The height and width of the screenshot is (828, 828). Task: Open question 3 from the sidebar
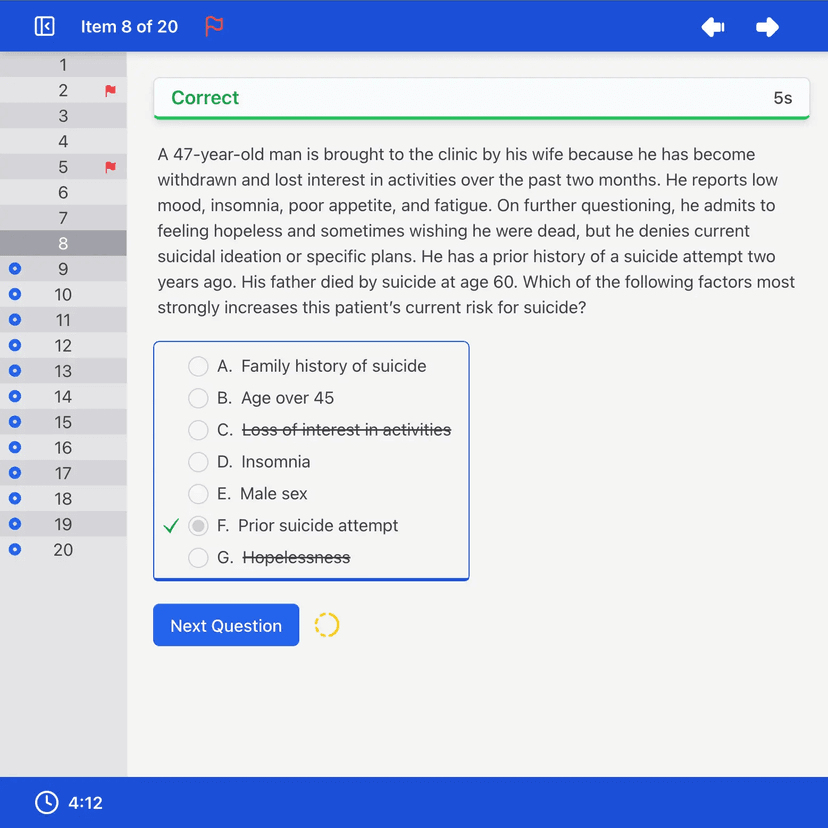click(x=63, y=115)
